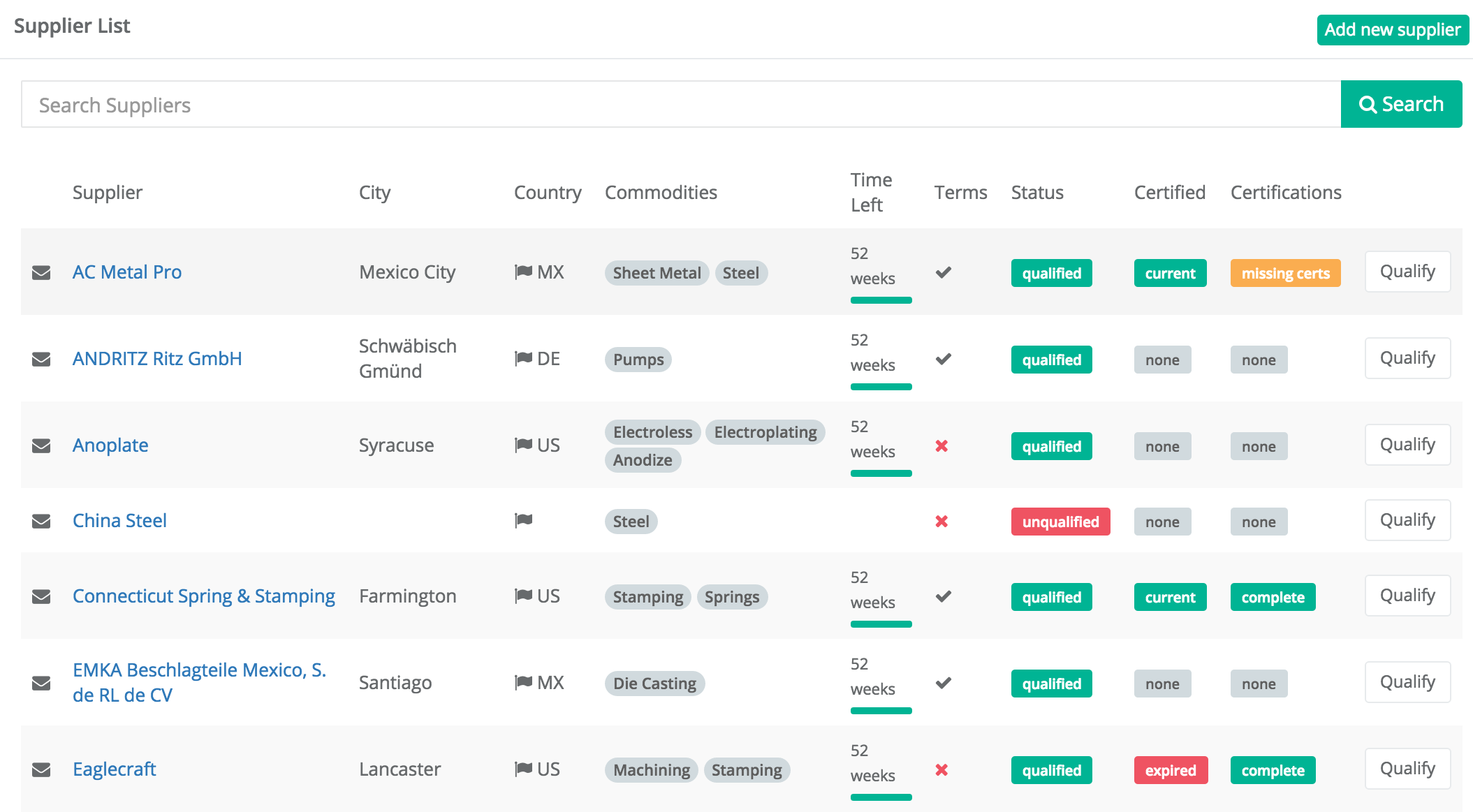This screenshot has height=812, width=1473.
Task: Click the terms checkmark for ANDRITZ Ritz GmbH
Action: [944, 359]
